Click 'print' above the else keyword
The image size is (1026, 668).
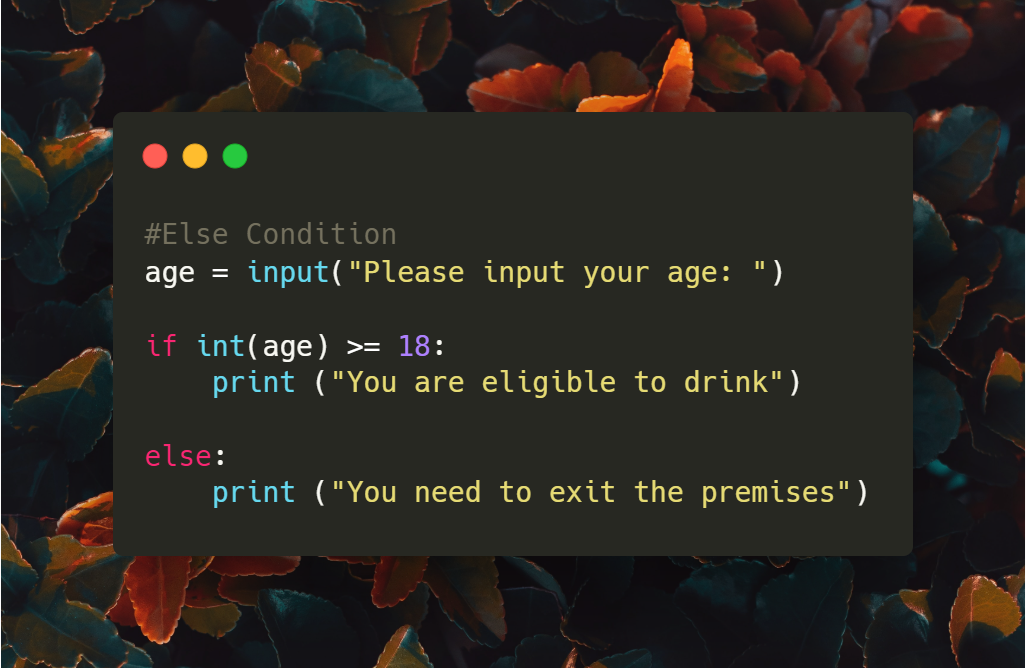(254, 383)
